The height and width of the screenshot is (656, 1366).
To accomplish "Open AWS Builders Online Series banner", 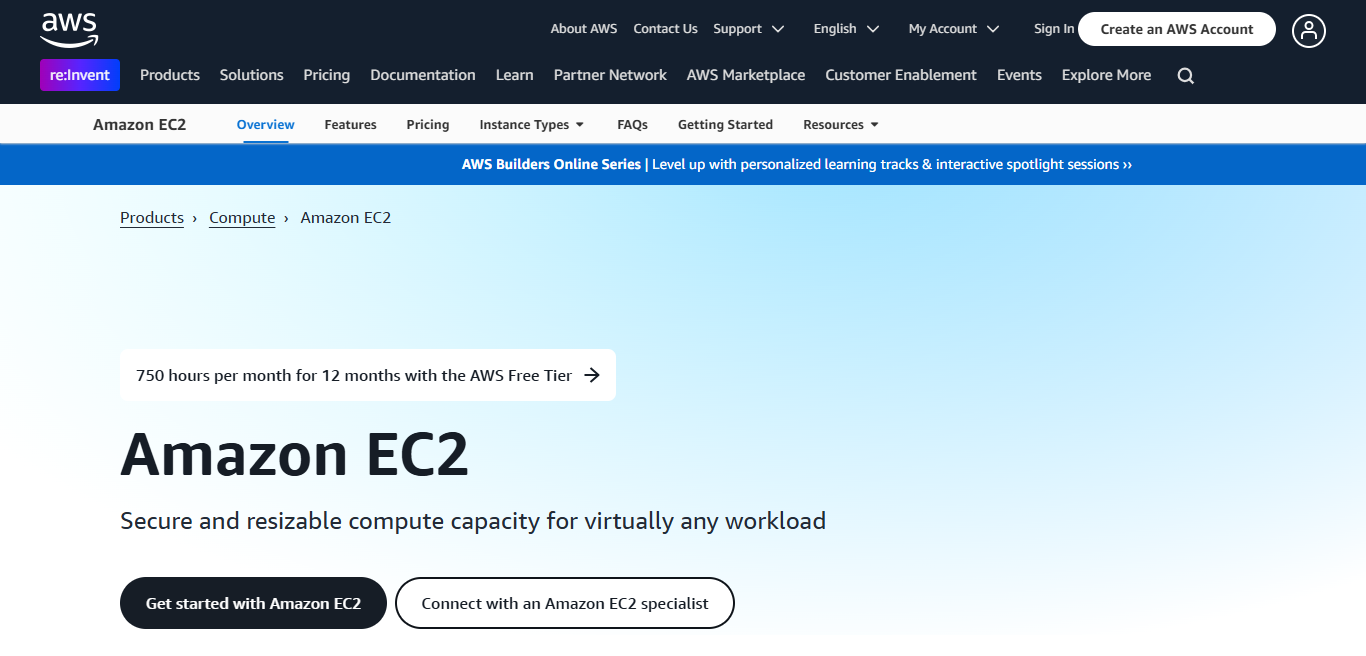I will (x=797, y=164).
